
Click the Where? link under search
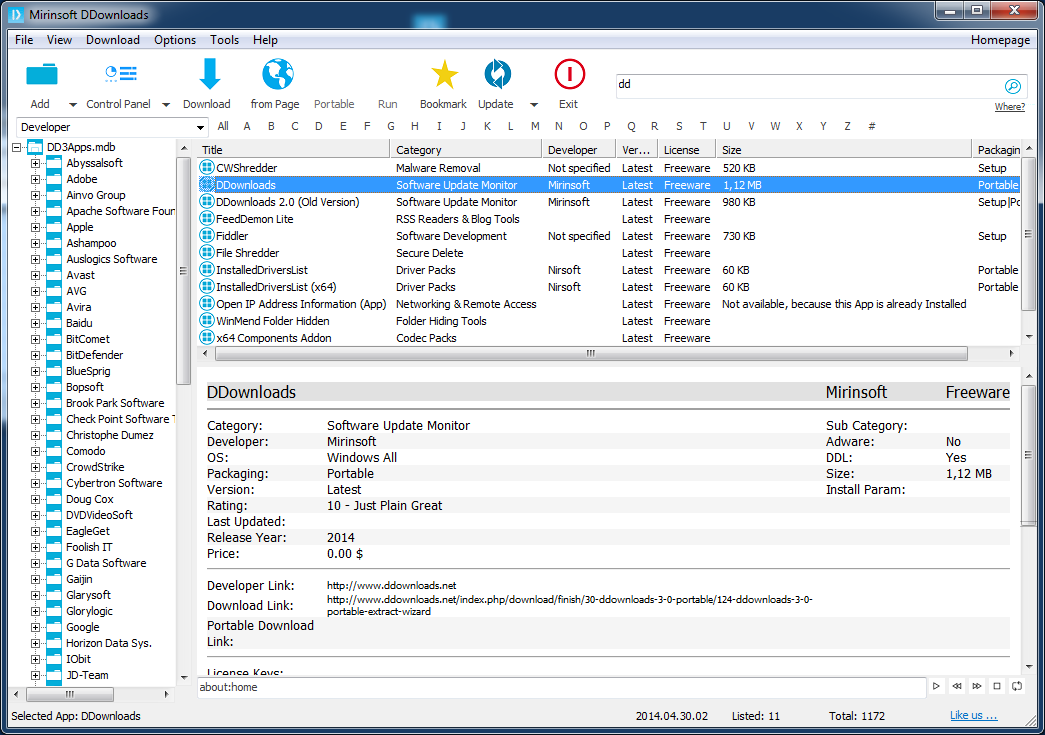1010,107
